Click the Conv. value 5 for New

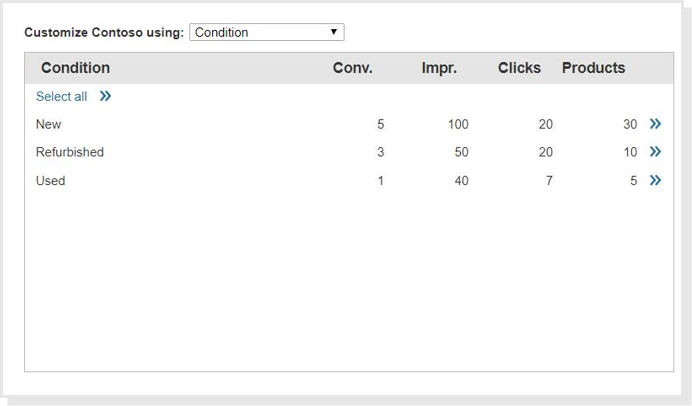tap(380, 125)
